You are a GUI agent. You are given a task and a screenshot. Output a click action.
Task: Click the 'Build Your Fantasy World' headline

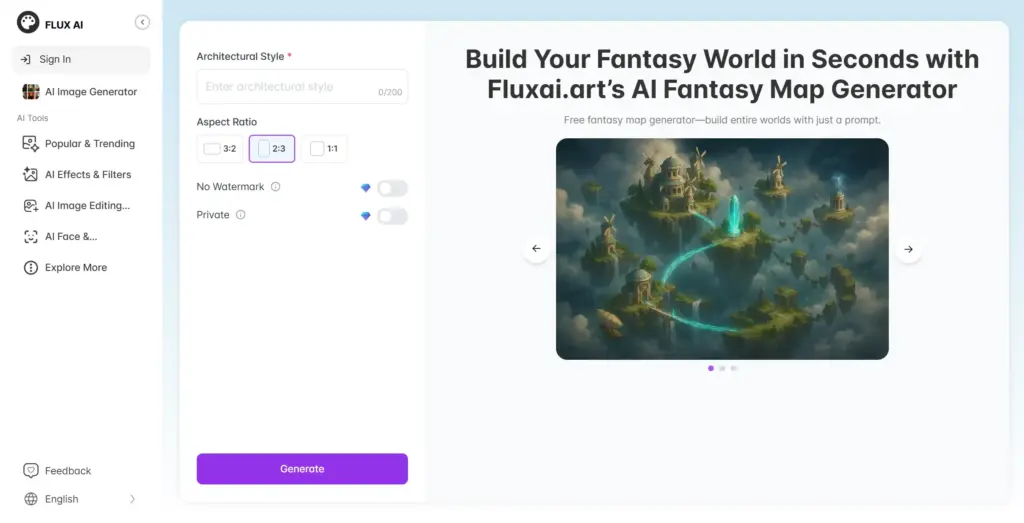click(x=722, y=74)
